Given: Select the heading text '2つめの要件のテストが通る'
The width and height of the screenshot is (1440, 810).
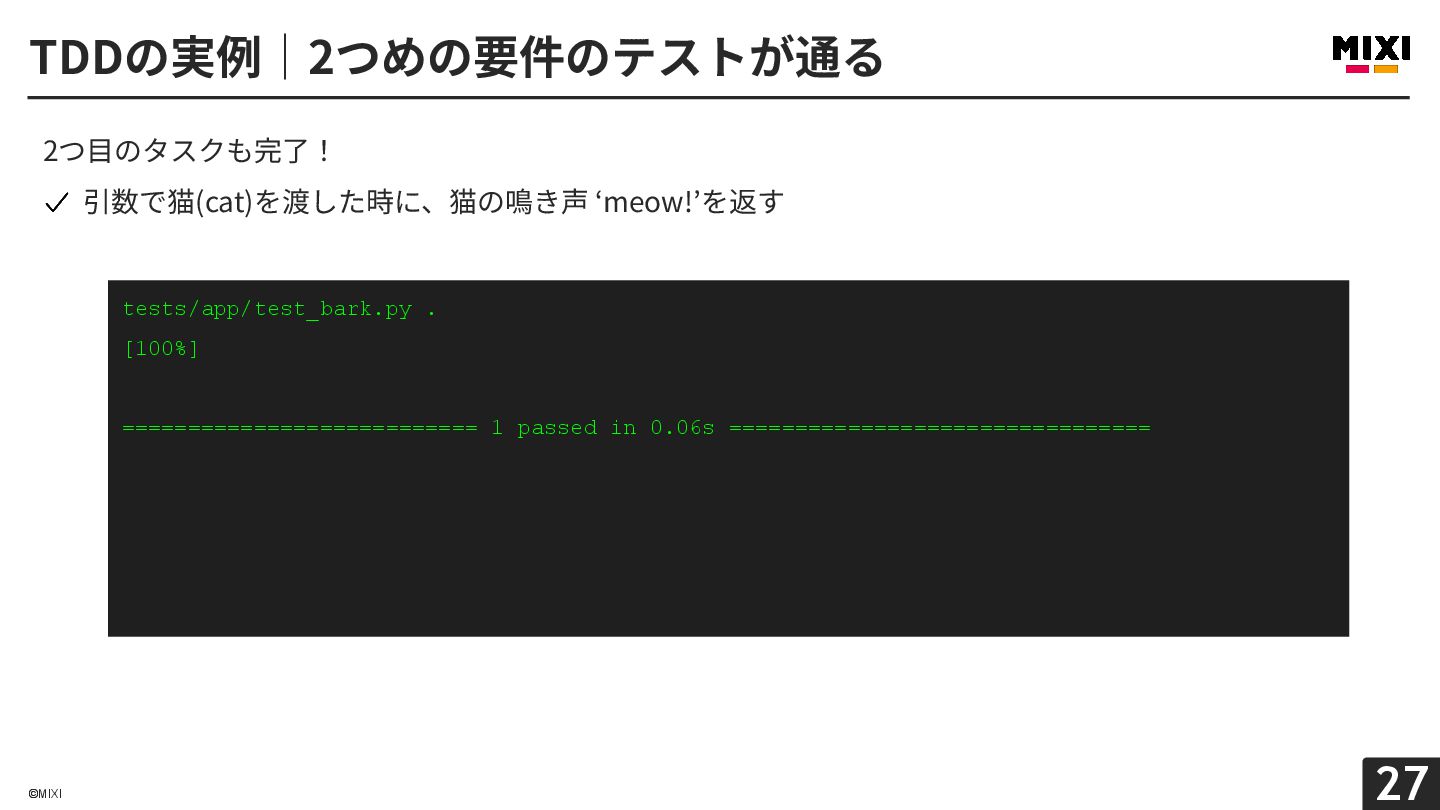Looking at the screenshot, I should (596, 57).
